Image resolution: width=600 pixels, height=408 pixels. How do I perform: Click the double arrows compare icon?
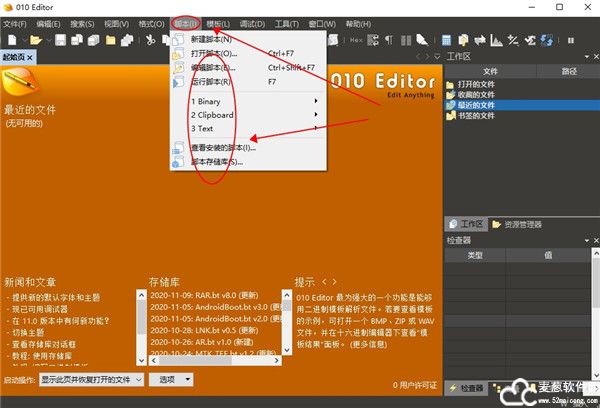479,40
